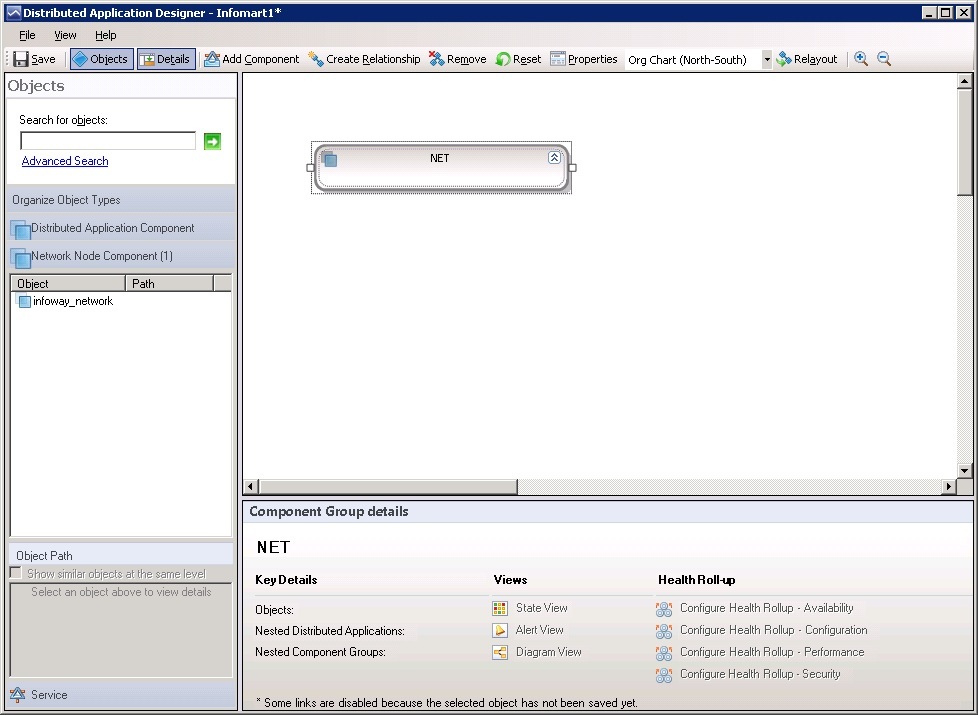Click the Path column header

coord(169,283)
